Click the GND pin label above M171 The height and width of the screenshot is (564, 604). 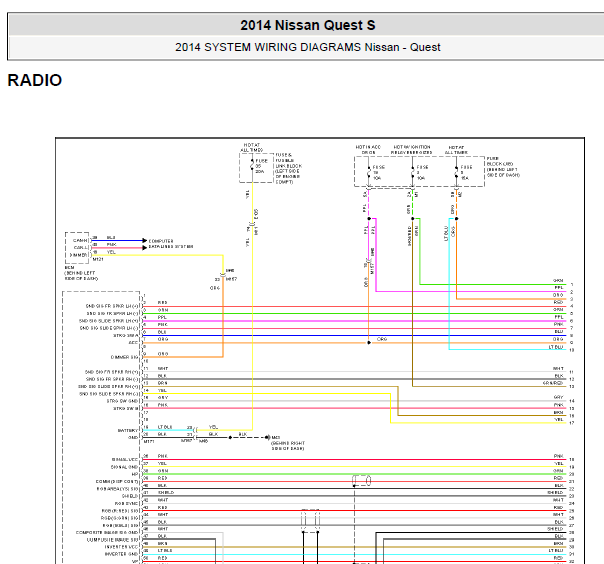pos(133,438)
